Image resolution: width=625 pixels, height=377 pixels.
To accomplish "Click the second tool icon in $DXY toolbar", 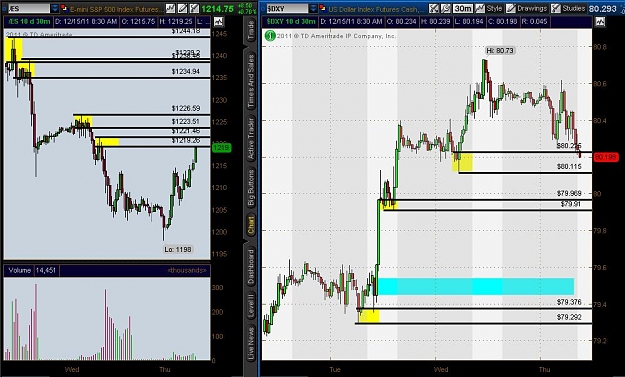I will (445, 8).
